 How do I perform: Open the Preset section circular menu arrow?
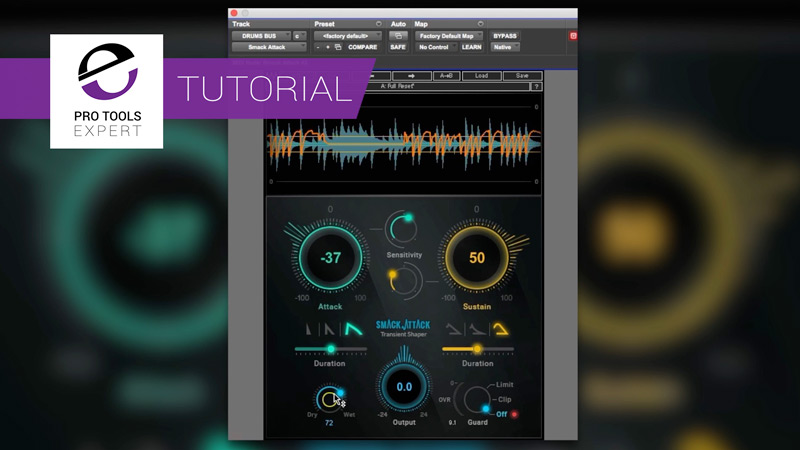pos(379,24)
